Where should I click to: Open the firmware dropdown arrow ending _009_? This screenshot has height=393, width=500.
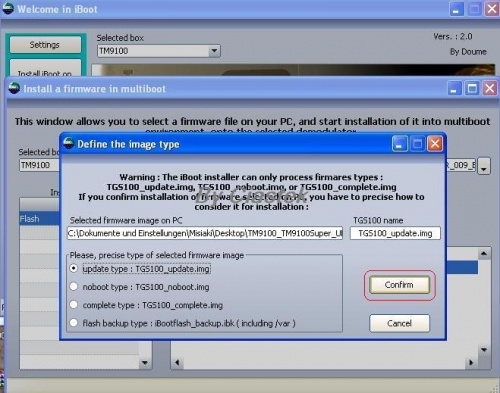coord(484,166)
